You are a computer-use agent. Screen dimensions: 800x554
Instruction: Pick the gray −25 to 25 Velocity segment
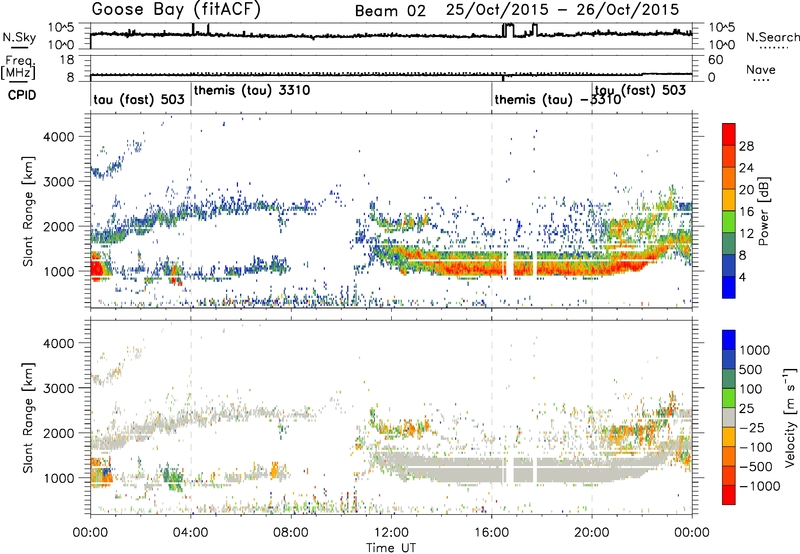[729, 417]
